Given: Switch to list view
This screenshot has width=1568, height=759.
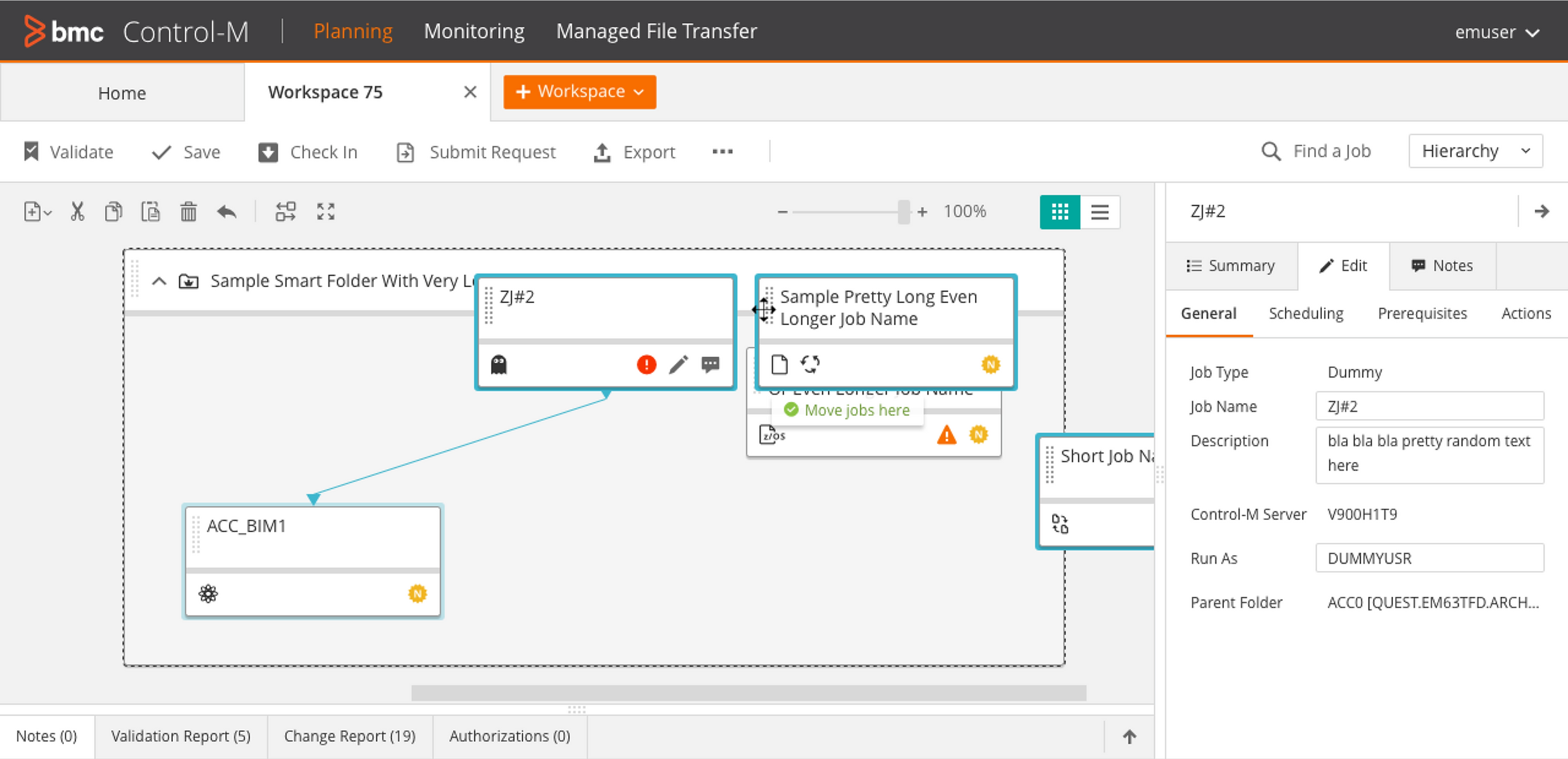Looking at the screenshot, I should pyautogui.click(x=1100, y=212).
